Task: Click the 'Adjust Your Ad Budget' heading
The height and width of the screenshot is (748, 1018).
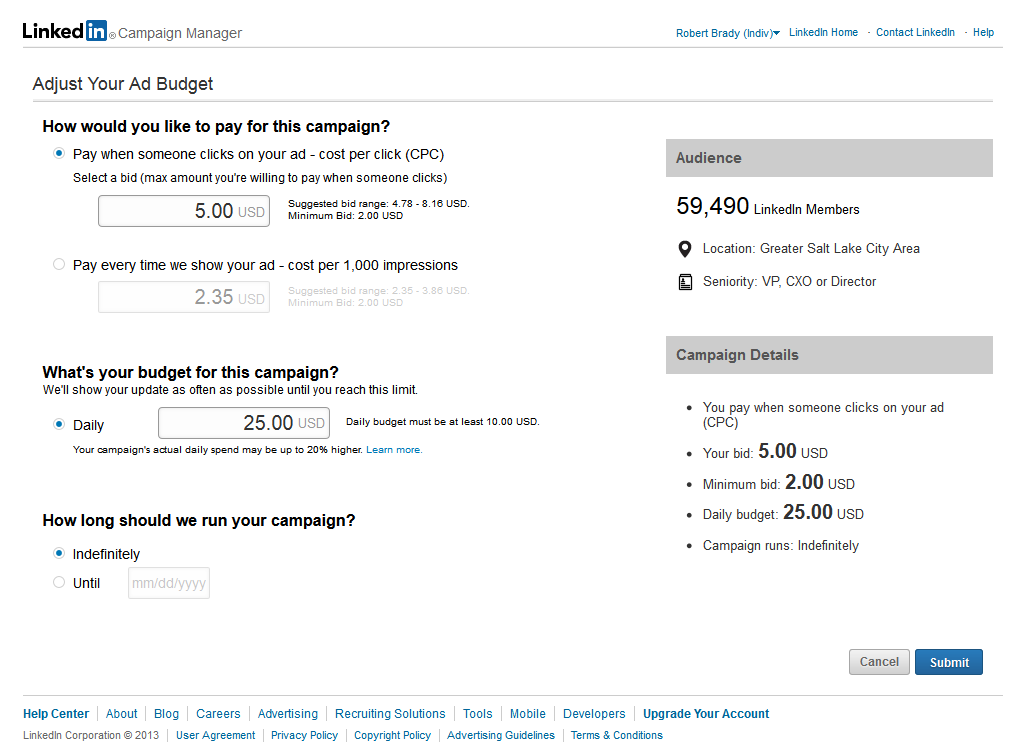Action: click(123, 84)
